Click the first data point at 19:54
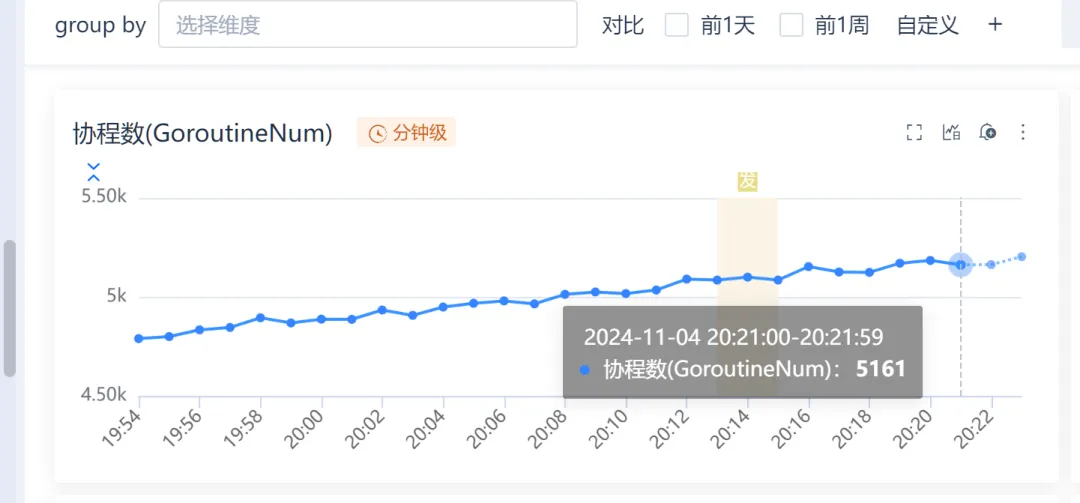The width and height of the screenshot is (1080, 503). (139, 338)
